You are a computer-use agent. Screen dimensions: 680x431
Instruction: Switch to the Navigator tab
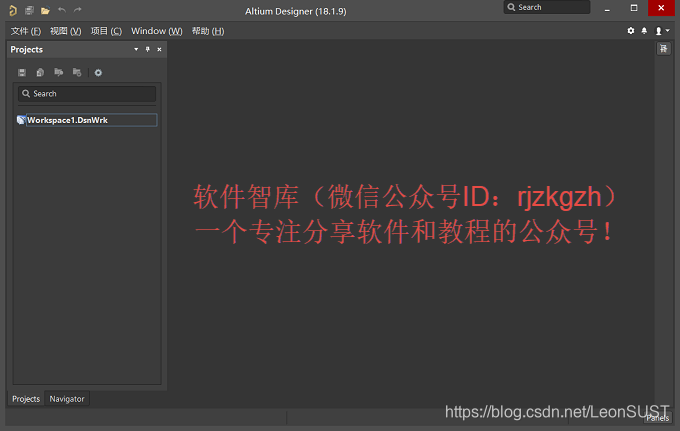[67, 399]
